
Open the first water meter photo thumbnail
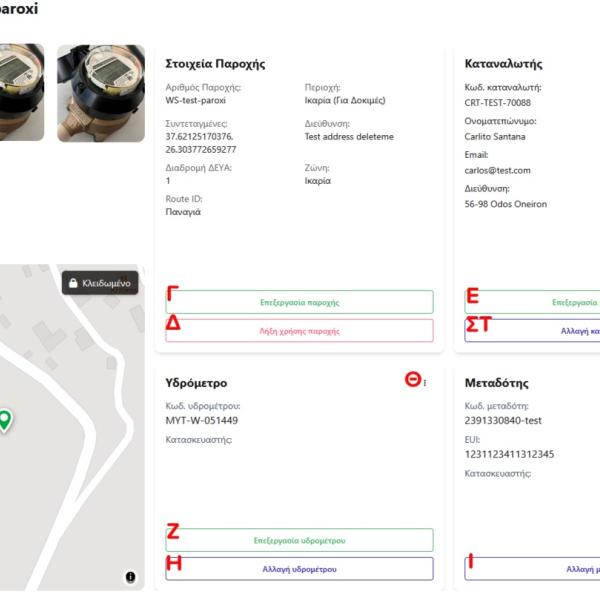[22, 92]
